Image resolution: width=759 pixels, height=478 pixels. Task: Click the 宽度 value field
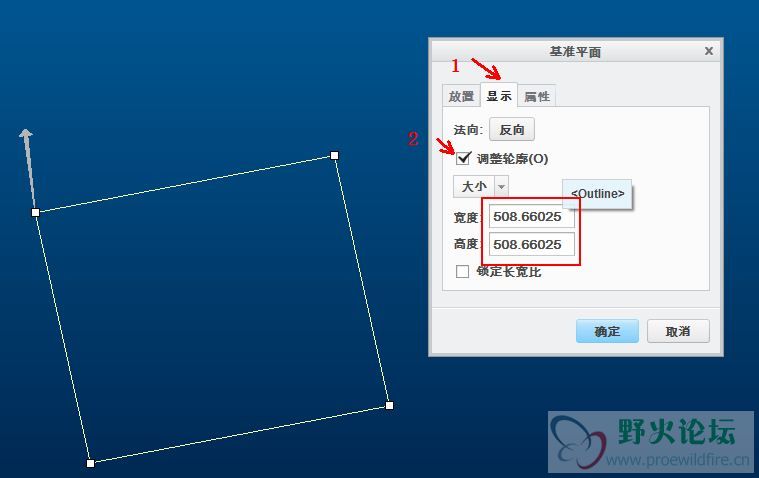point(531,216)
